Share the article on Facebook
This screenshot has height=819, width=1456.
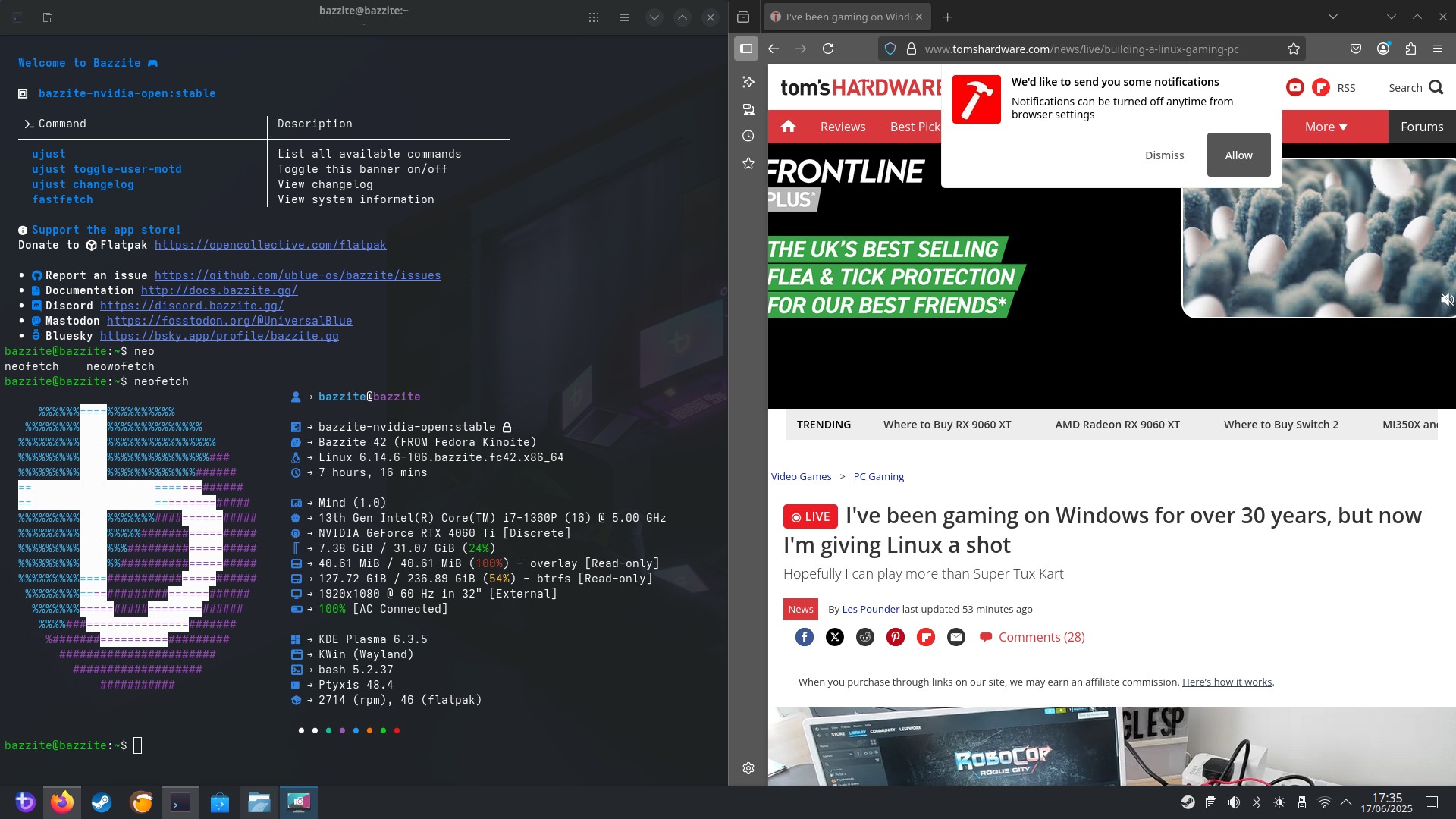coord(805,637)
